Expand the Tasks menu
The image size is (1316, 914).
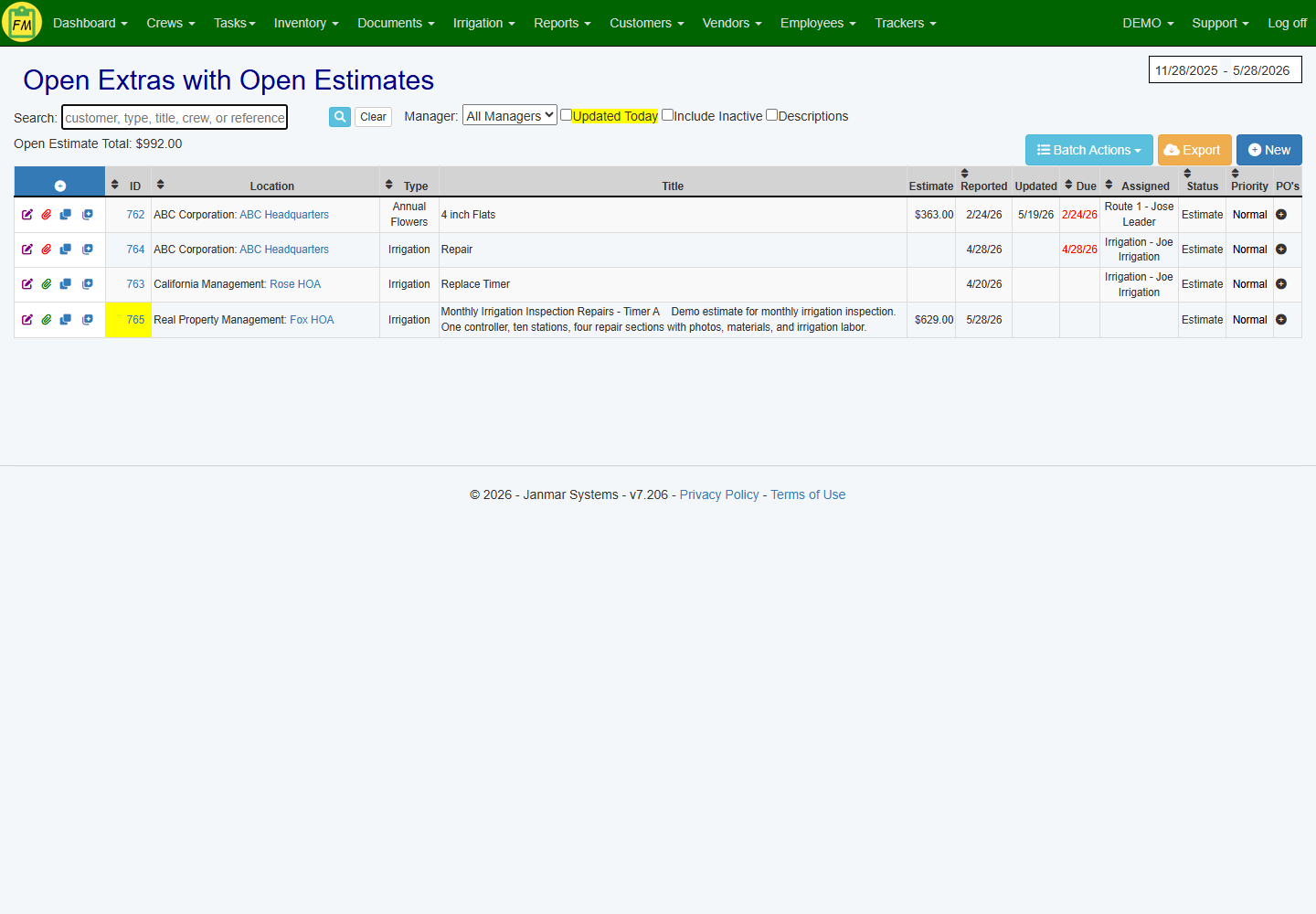(x=235, y=23)
